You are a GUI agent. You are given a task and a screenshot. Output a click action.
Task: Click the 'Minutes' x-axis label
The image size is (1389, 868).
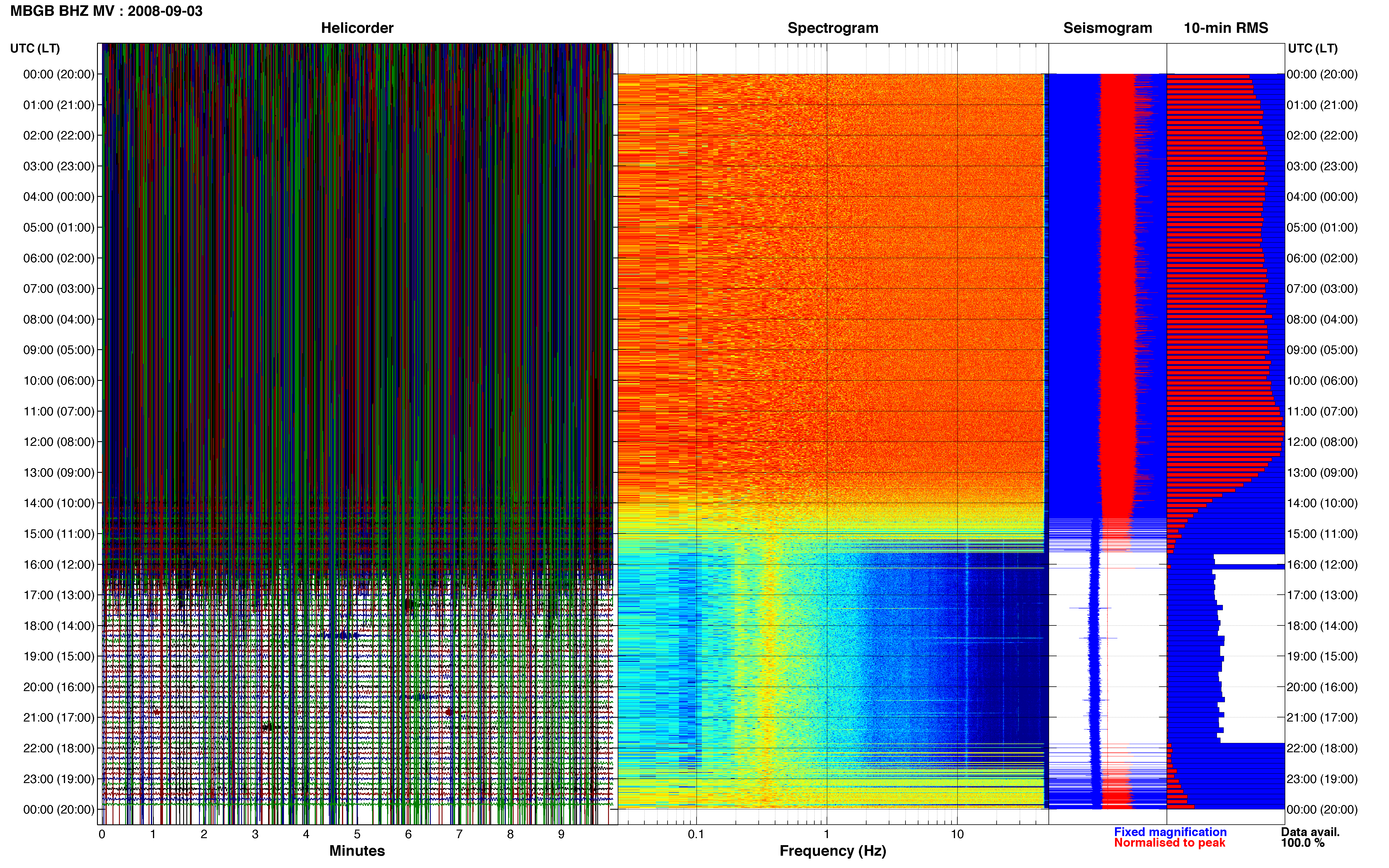[x=357, y=851]
